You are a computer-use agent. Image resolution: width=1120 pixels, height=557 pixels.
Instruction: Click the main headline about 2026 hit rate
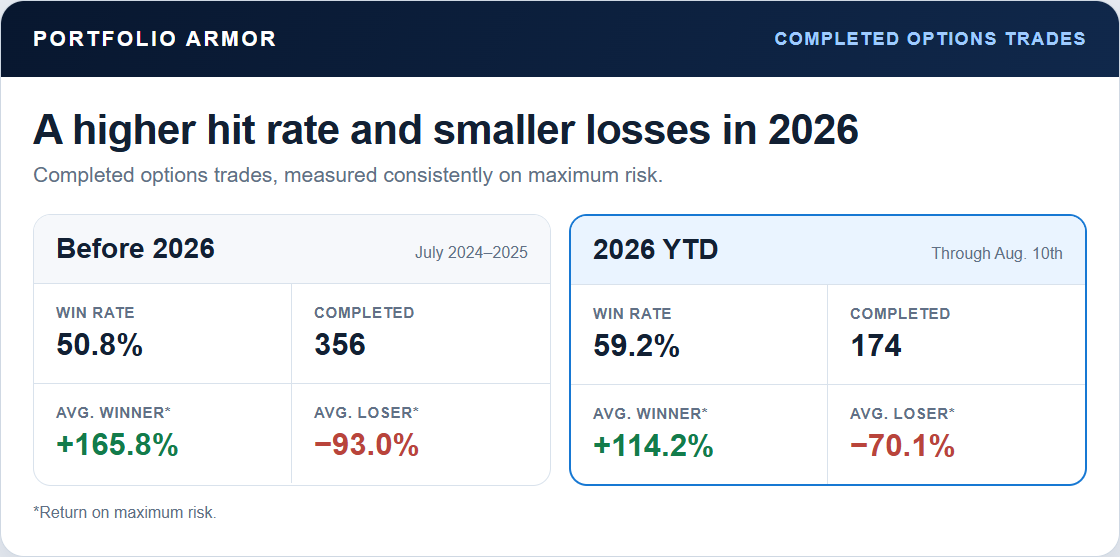coord(446,130)
